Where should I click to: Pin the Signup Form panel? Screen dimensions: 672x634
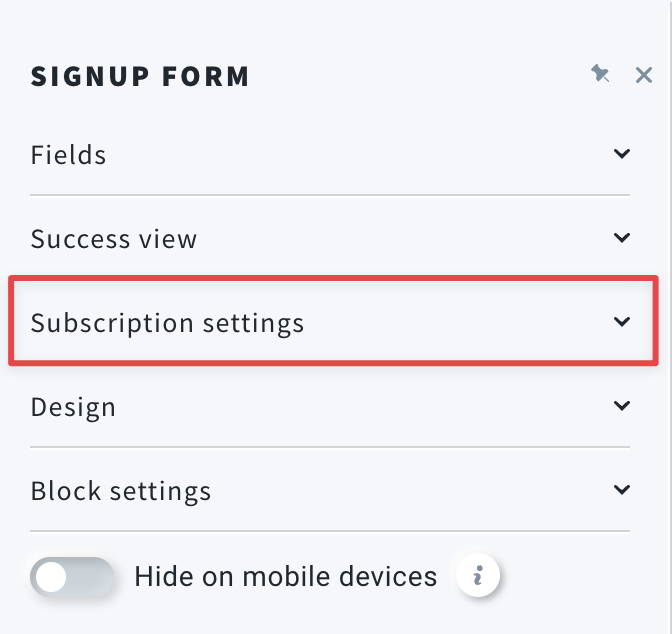pyautogui.click(x=600, y=74)
